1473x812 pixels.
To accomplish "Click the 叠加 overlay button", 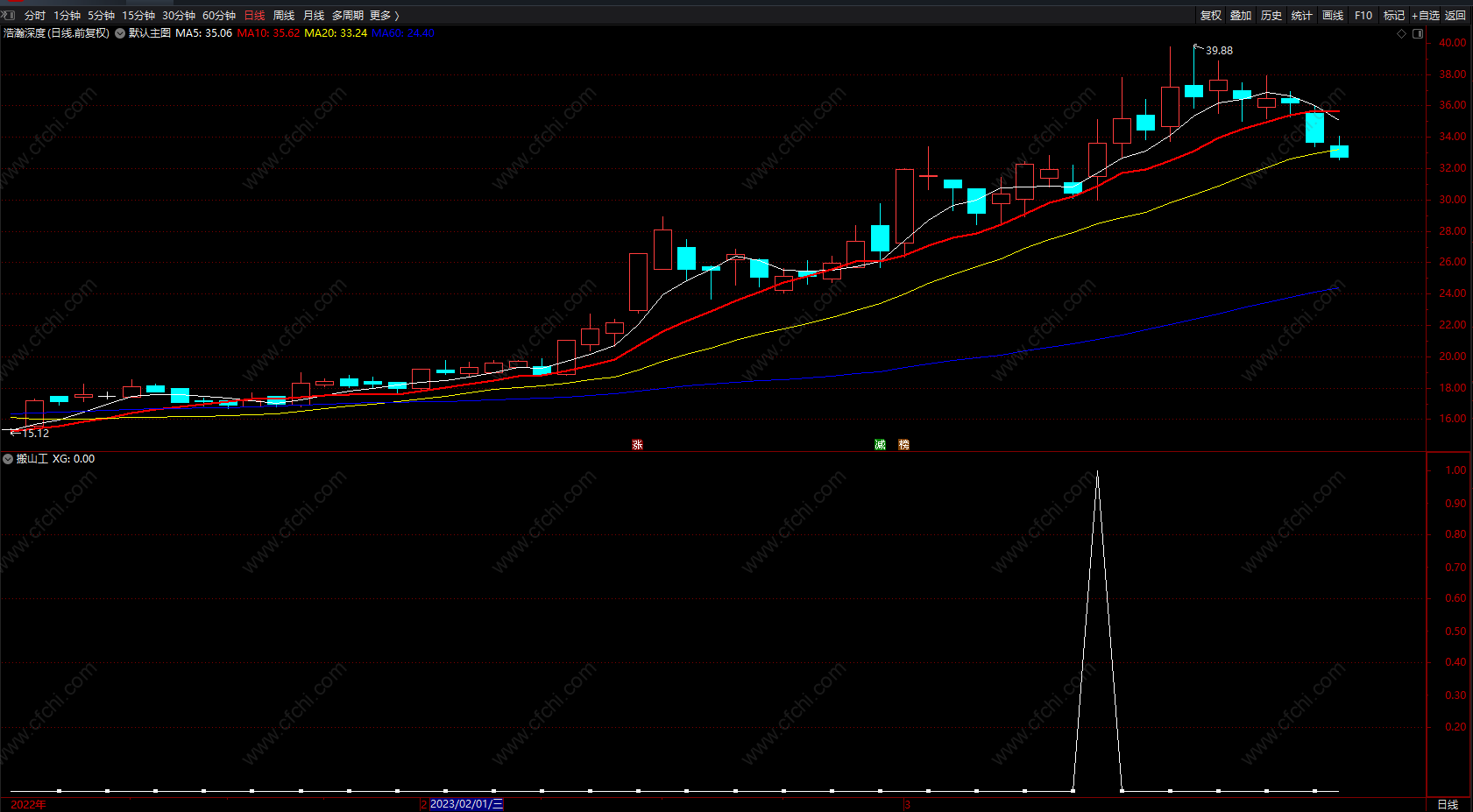I will [x=1241, y=16].
